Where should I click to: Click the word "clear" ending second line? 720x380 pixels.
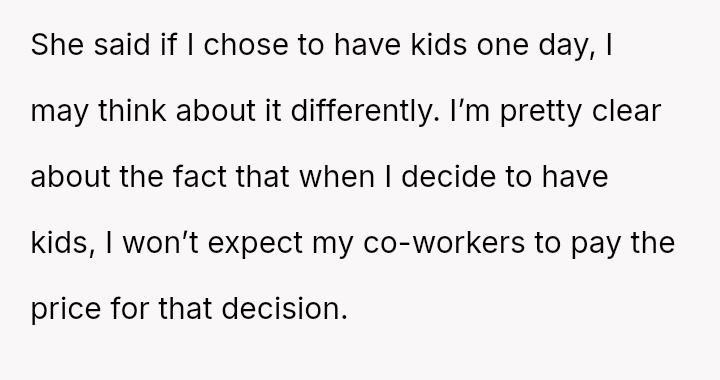click(x=626, y=111)
